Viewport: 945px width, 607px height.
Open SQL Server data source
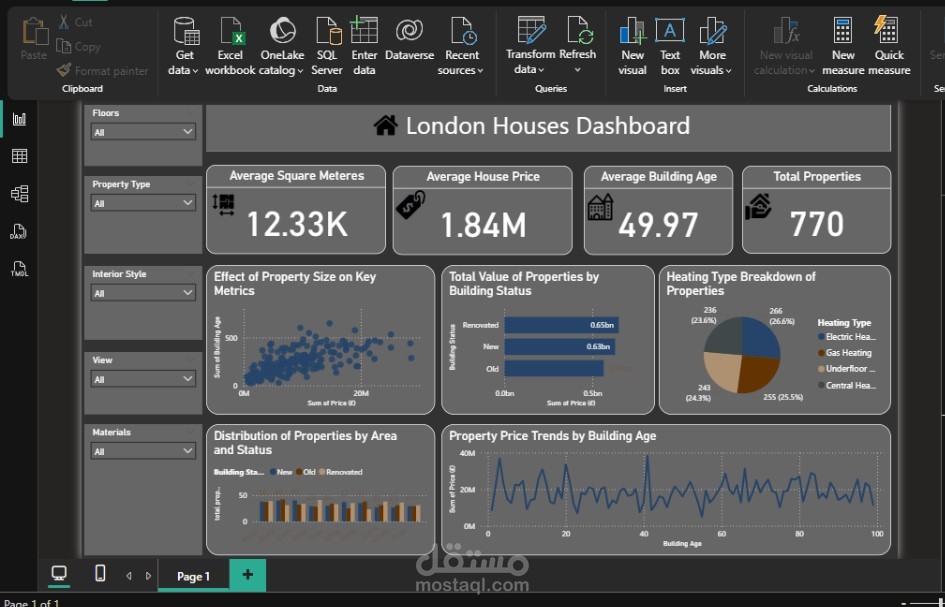(327, 32)
